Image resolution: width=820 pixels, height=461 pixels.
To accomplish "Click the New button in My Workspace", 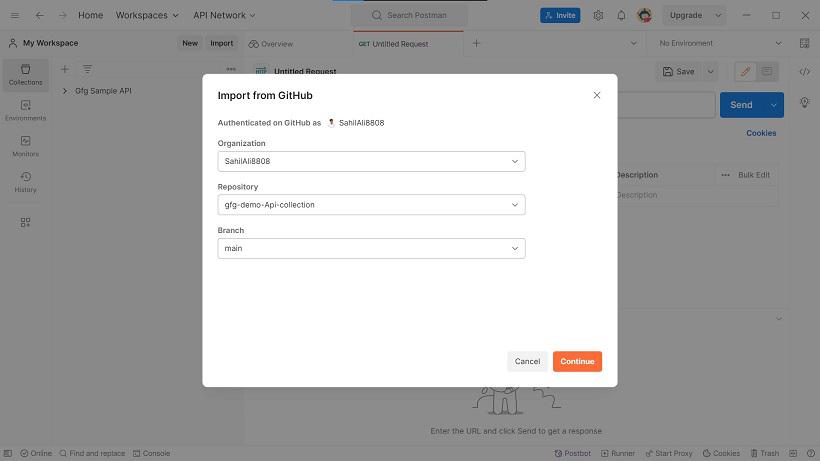I will pos(190,43).
